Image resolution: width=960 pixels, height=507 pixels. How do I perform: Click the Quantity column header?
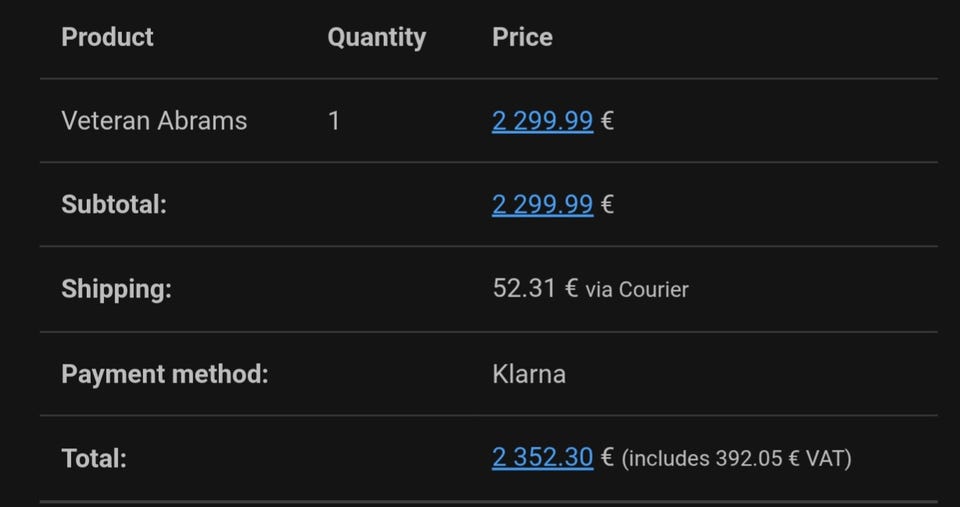pos(376,37)
